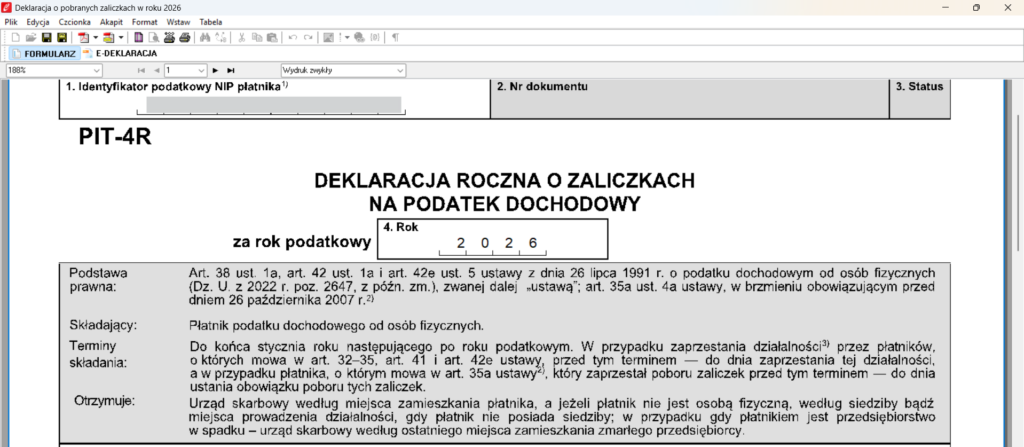Click the binoculars find icon
The height and width of the screenshot is (447, 1024).
tap(205, 37)
